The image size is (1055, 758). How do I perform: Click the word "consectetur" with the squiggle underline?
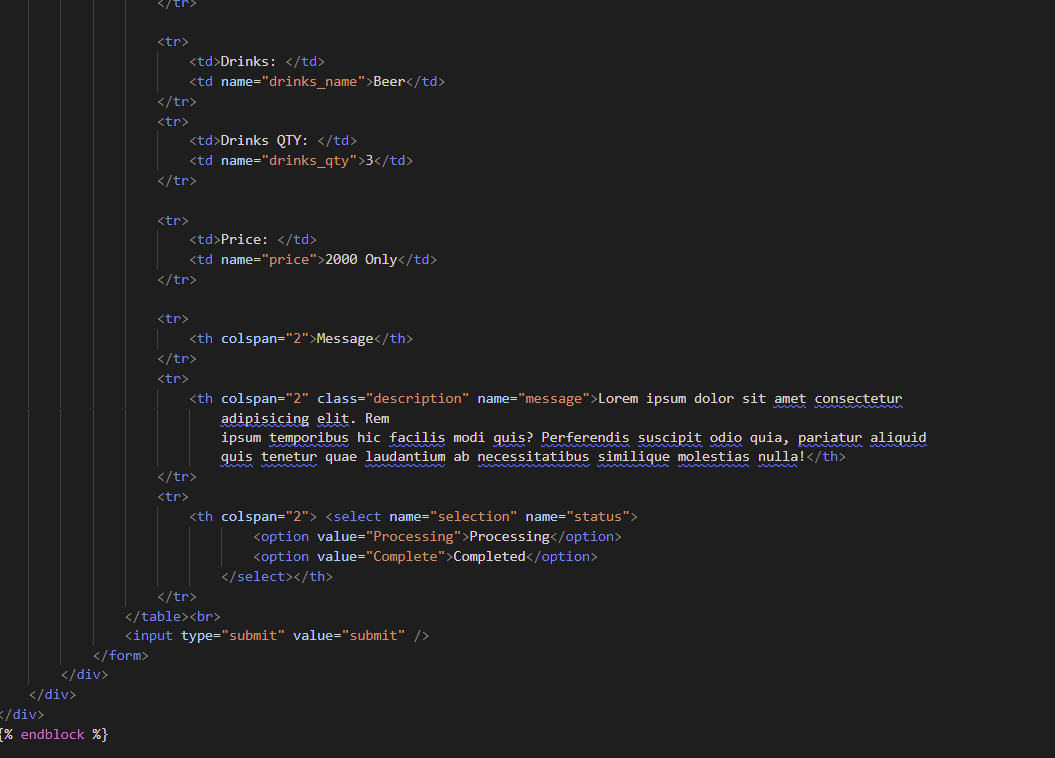click(x=858, y=399)
